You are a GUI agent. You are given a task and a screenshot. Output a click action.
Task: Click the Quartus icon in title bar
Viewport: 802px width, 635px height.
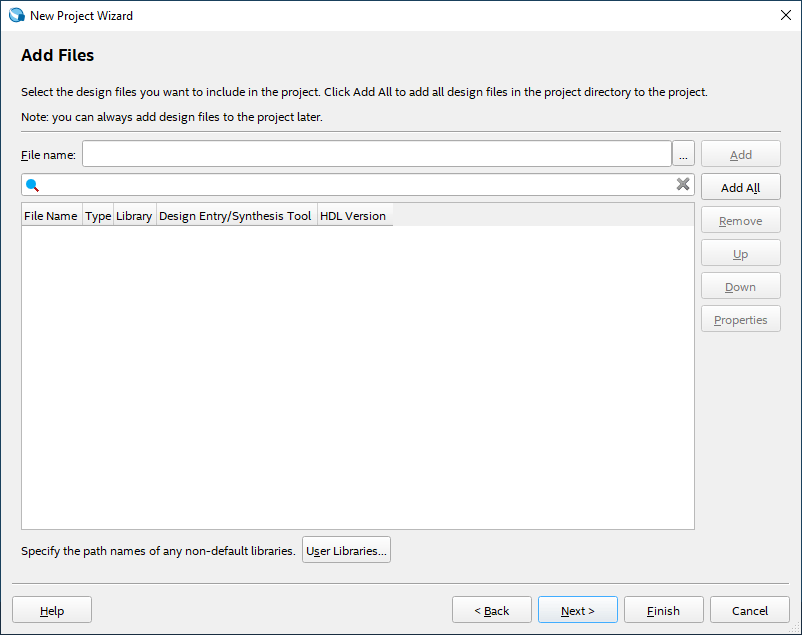[16, 16]
